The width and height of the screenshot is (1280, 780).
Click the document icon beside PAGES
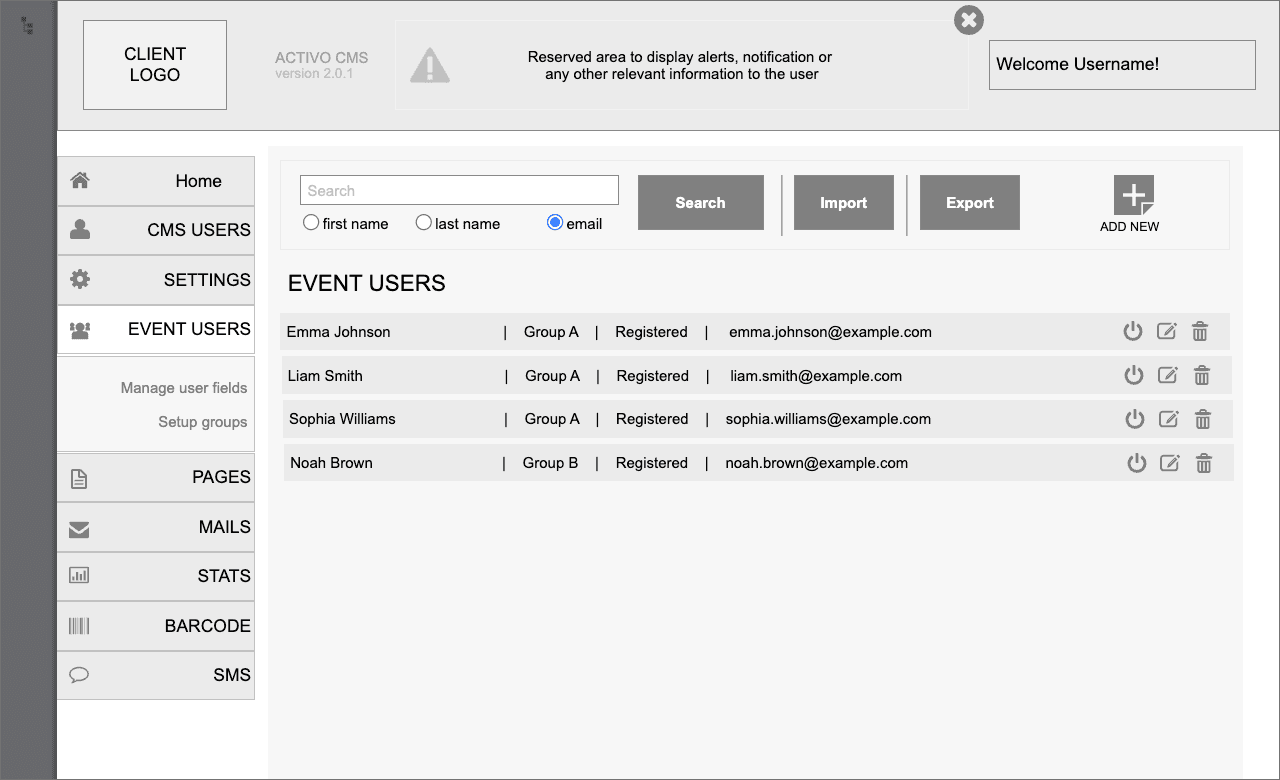pyautogui.click(x=79, y=479)
